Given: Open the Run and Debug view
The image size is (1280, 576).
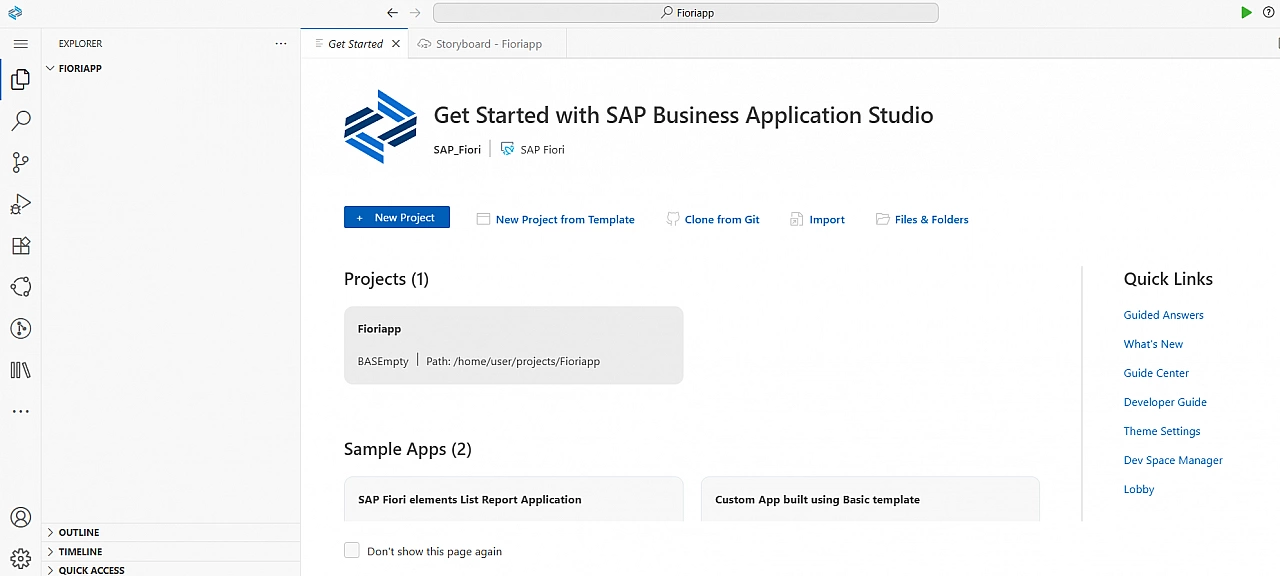Looking at the screenshot, I should click(x=20, y=204).
